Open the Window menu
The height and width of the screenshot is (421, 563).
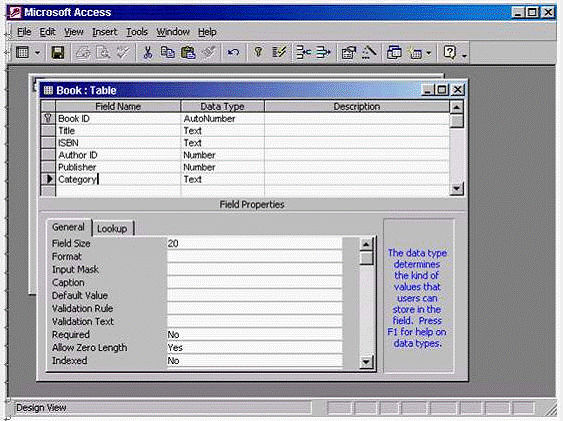[173, 32]
